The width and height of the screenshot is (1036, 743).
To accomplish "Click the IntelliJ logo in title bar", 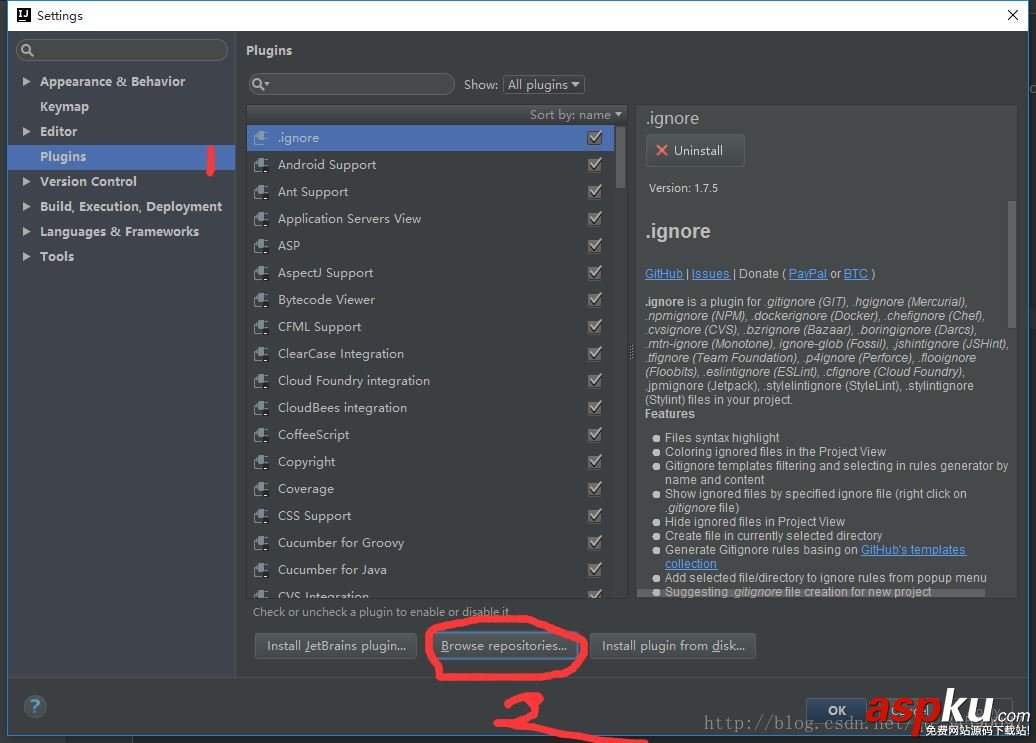I will [24, 15].
